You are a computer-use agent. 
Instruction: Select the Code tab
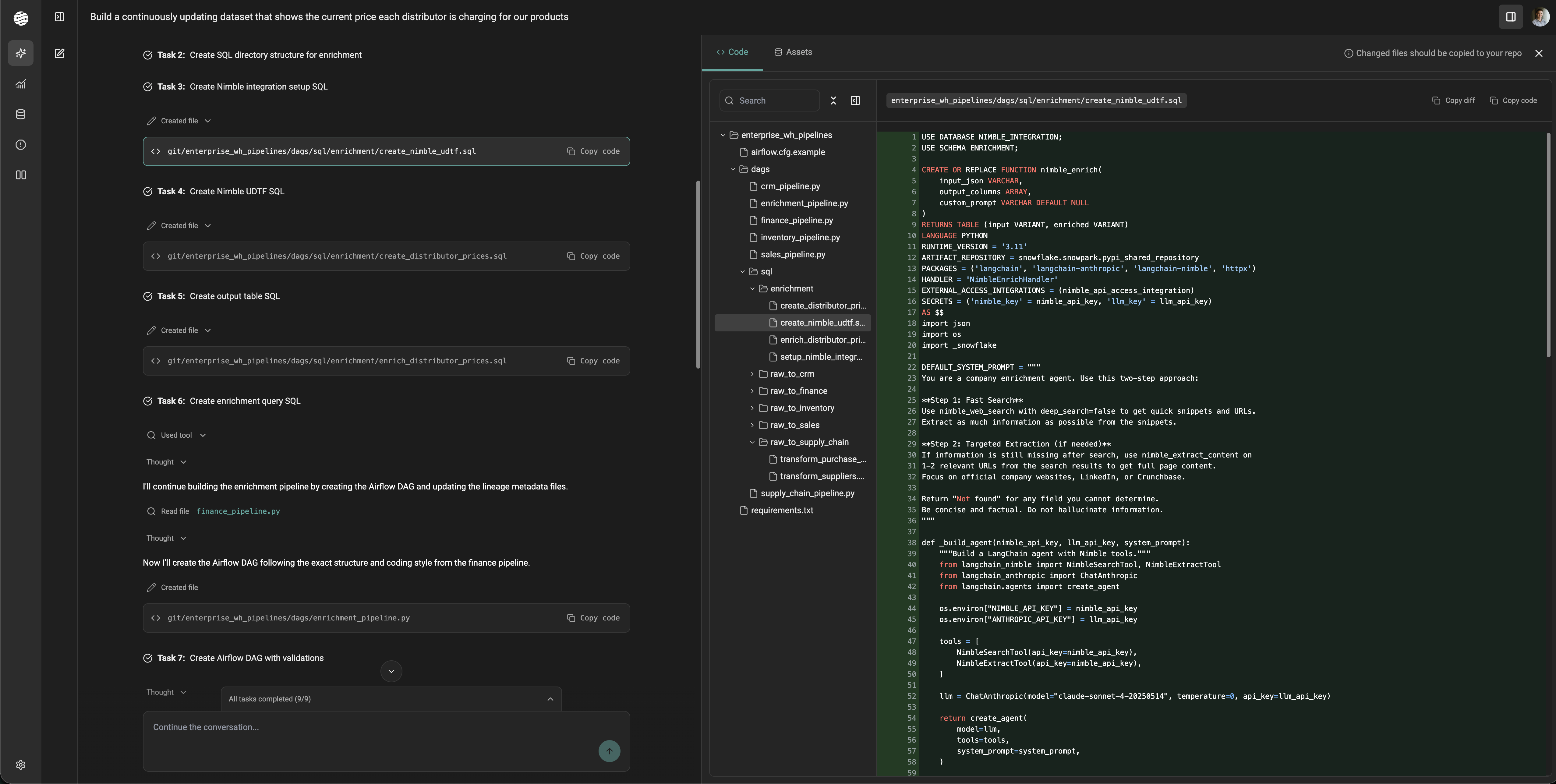pos(732,52)
